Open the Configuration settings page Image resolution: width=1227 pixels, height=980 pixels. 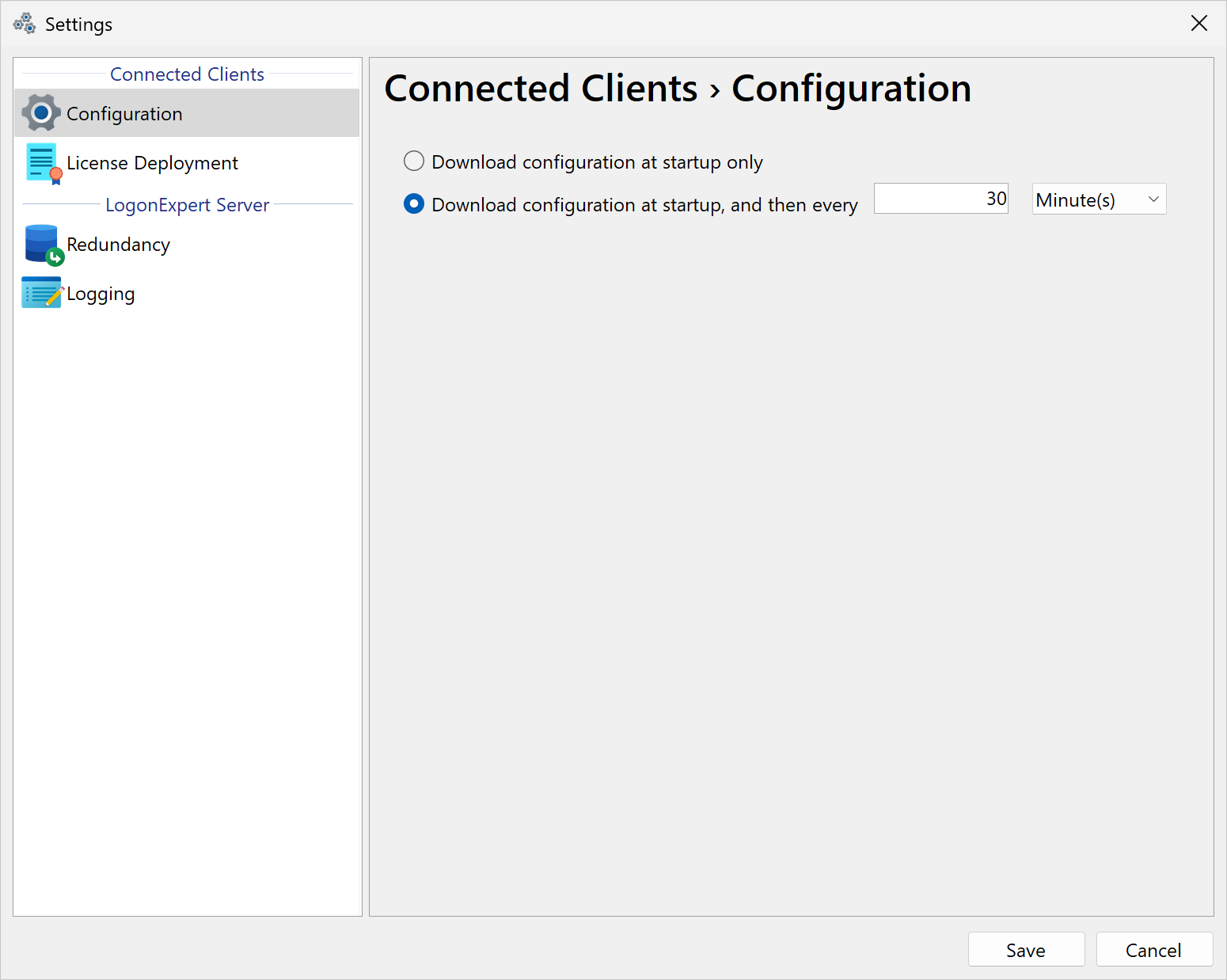tap(124, 114)
